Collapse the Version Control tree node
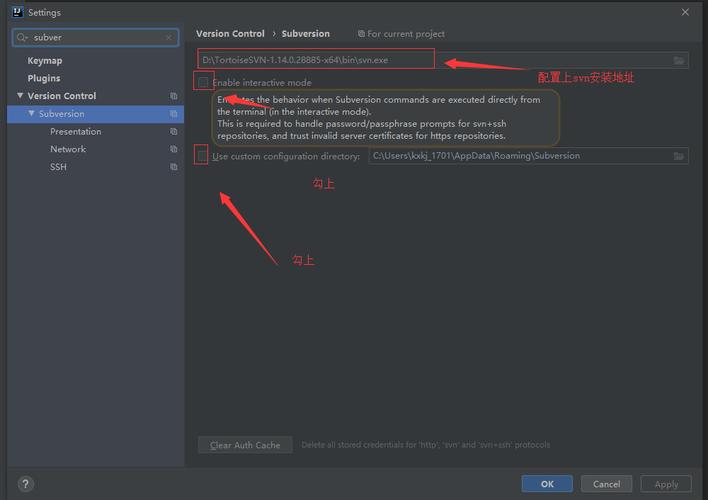This screenshot has height=500, width=708. click(20, 96)
